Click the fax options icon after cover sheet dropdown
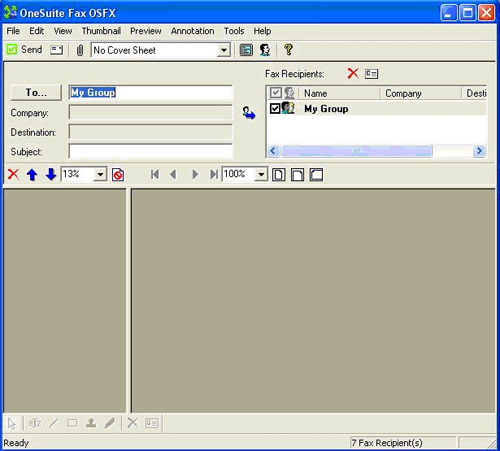 [246, 50]
